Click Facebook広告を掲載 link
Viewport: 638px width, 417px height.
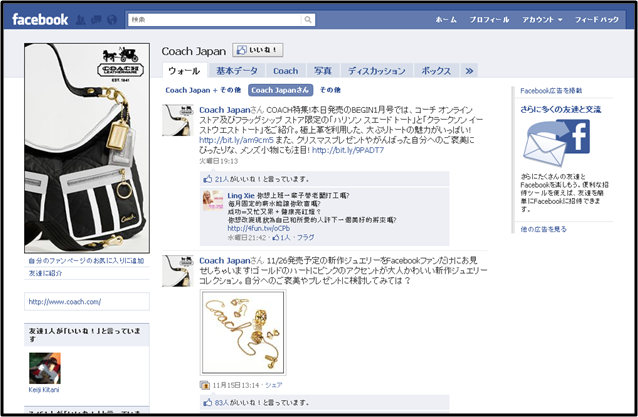coord(551,91)
